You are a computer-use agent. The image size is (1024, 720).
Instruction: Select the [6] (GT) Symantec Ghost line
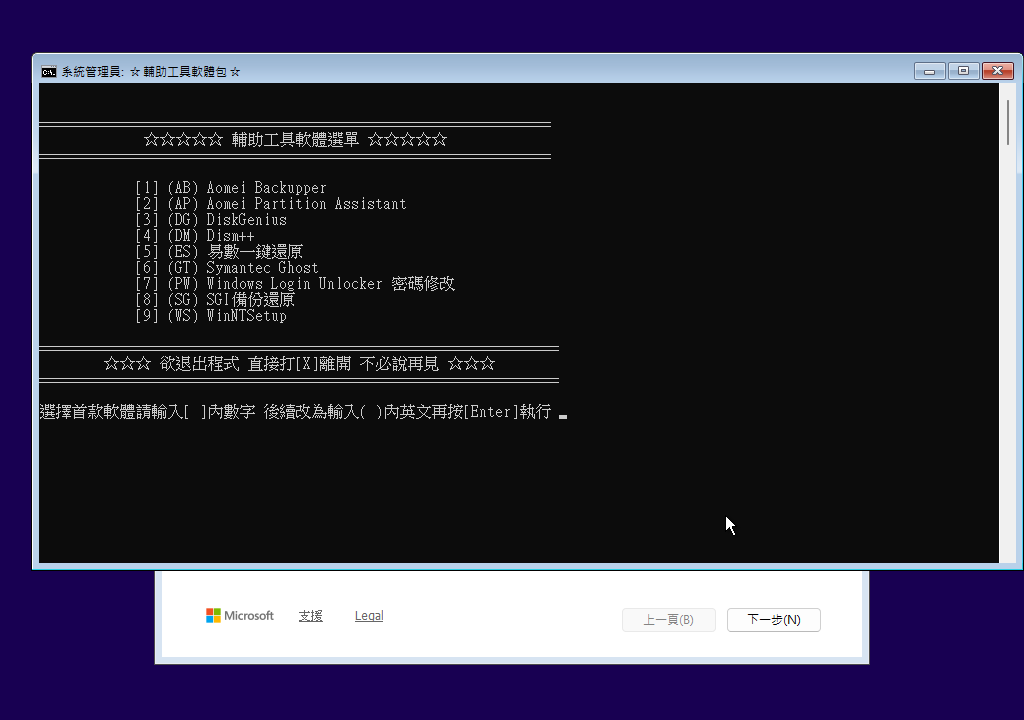point(227,268)
